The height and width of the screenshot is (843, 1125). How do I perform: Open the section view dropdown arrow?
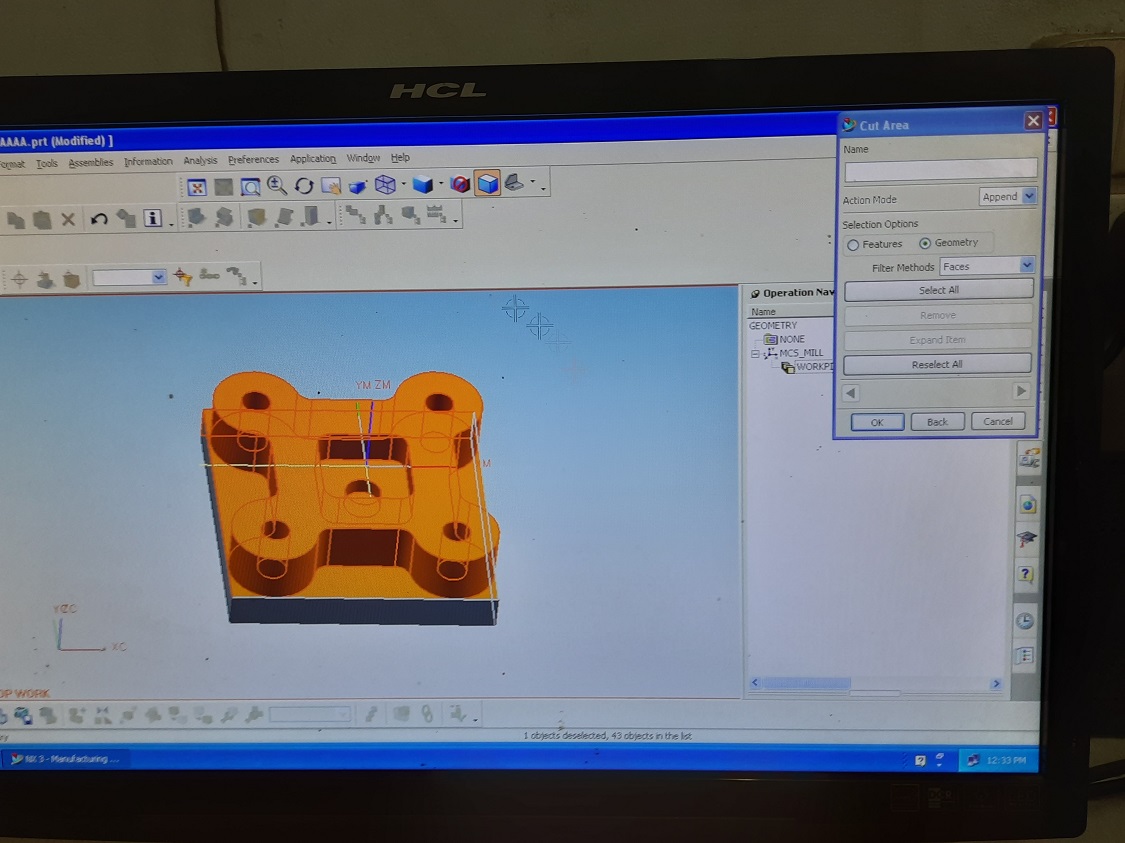coord(532,182)
